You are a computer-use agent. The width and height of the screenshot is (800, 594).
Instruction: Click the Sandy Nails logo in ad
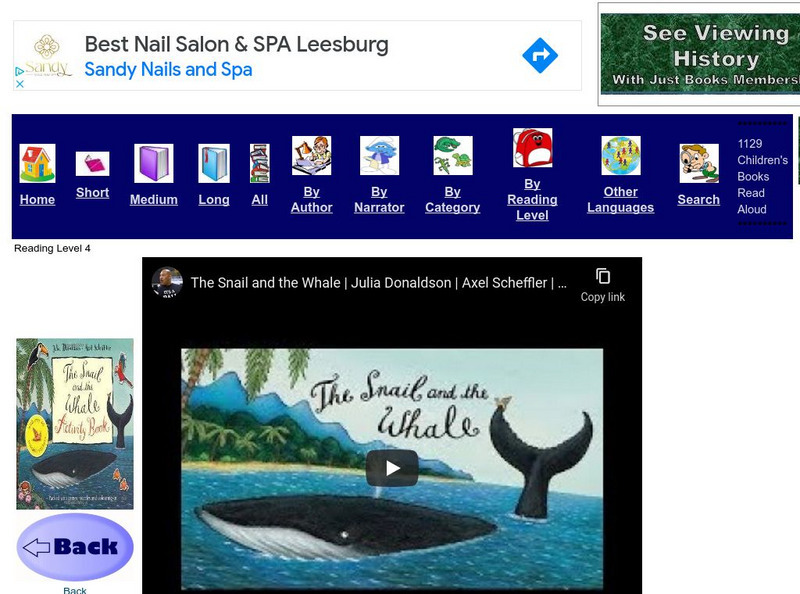(x=47, y=56)
